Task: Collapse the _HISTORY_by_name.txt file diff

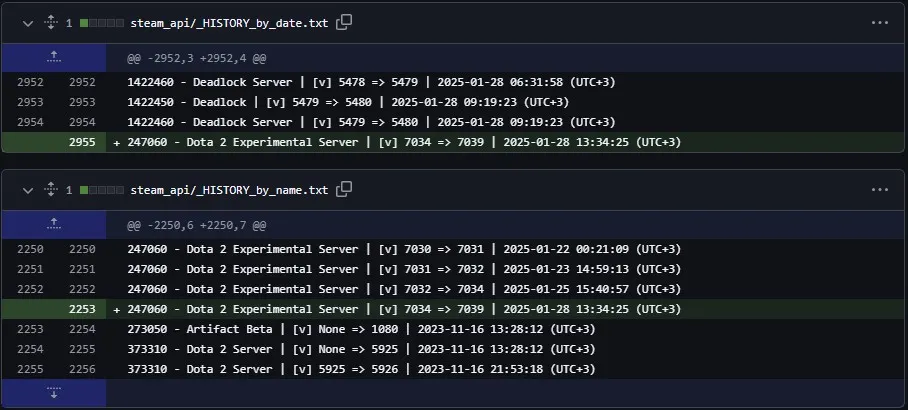Action: click(x=27, y=190)
